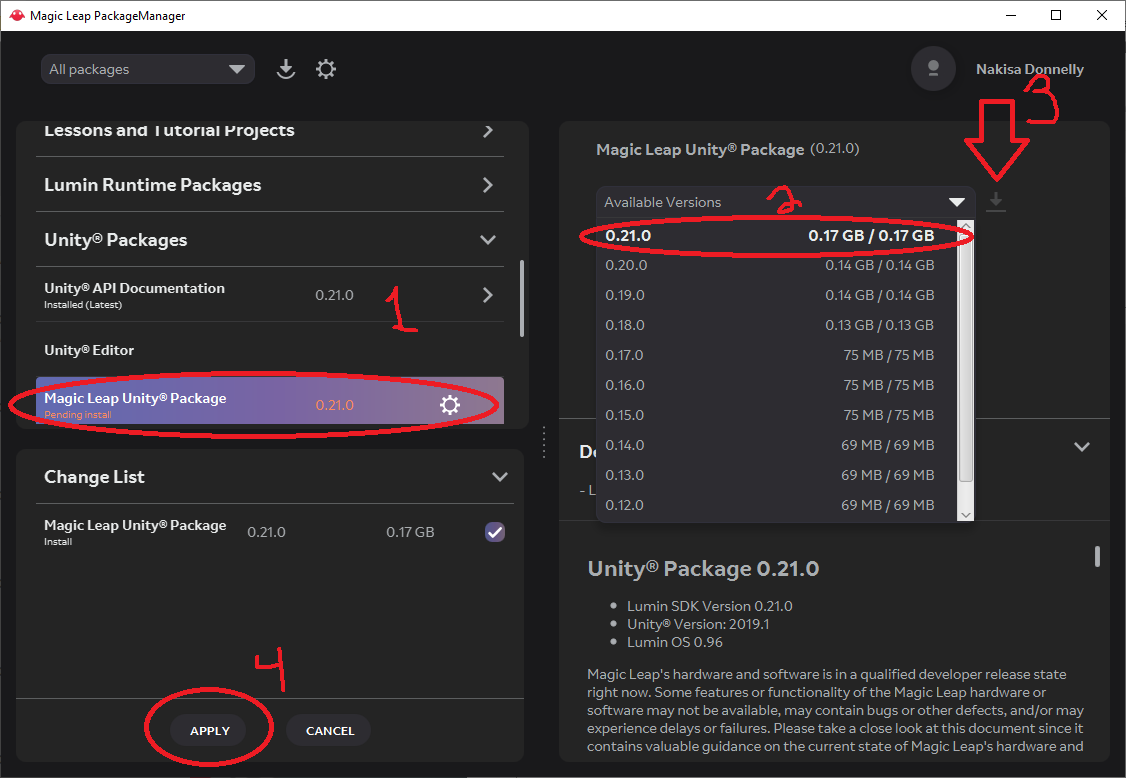This screenshot has width=1126, height=778.
Task: Collapse the details section chevron on right panel
Action: [1081, 447]
